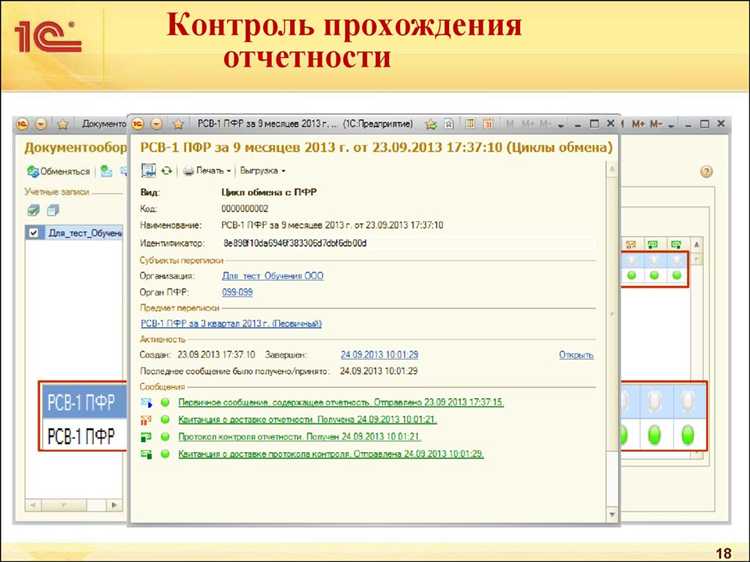Image resolution: width=750 pixels, height=562 pixels.
Task: Click the Код field with 0000000002
Action: (x=244, y=209)
